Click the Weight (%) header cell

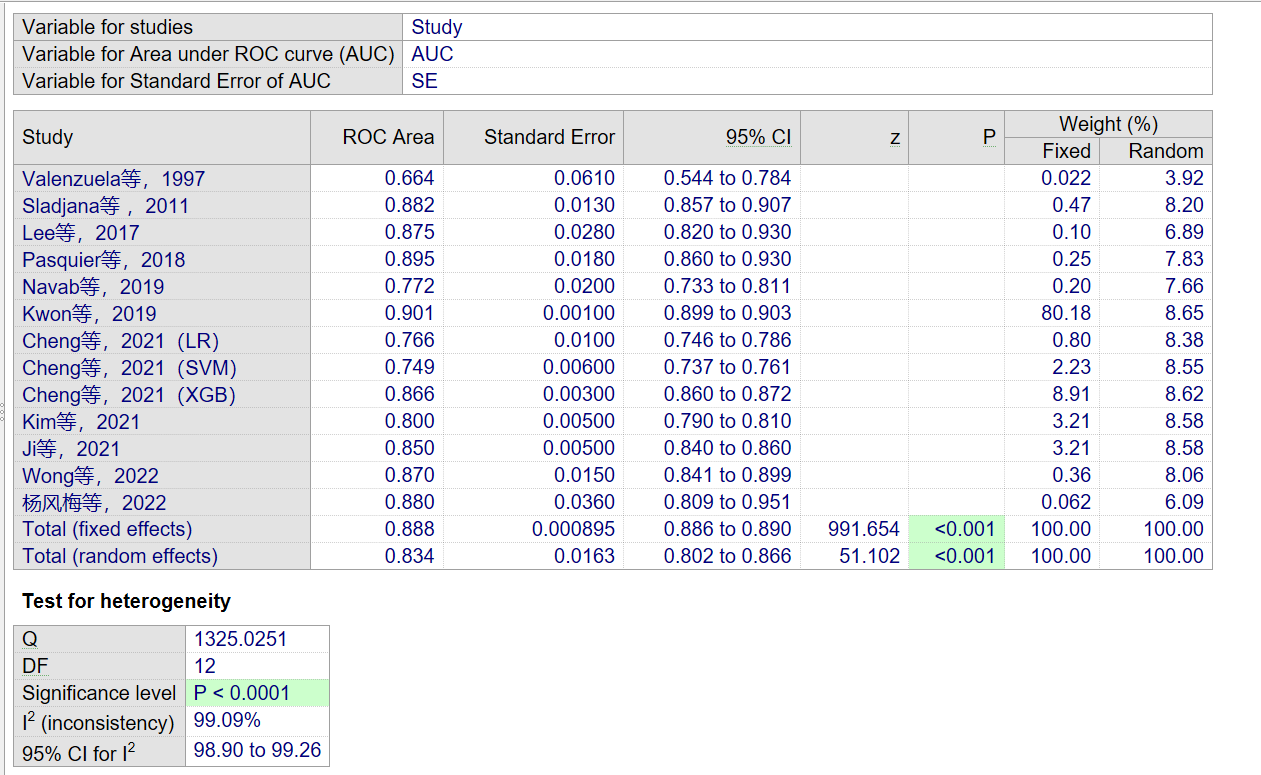(1108, 124)
